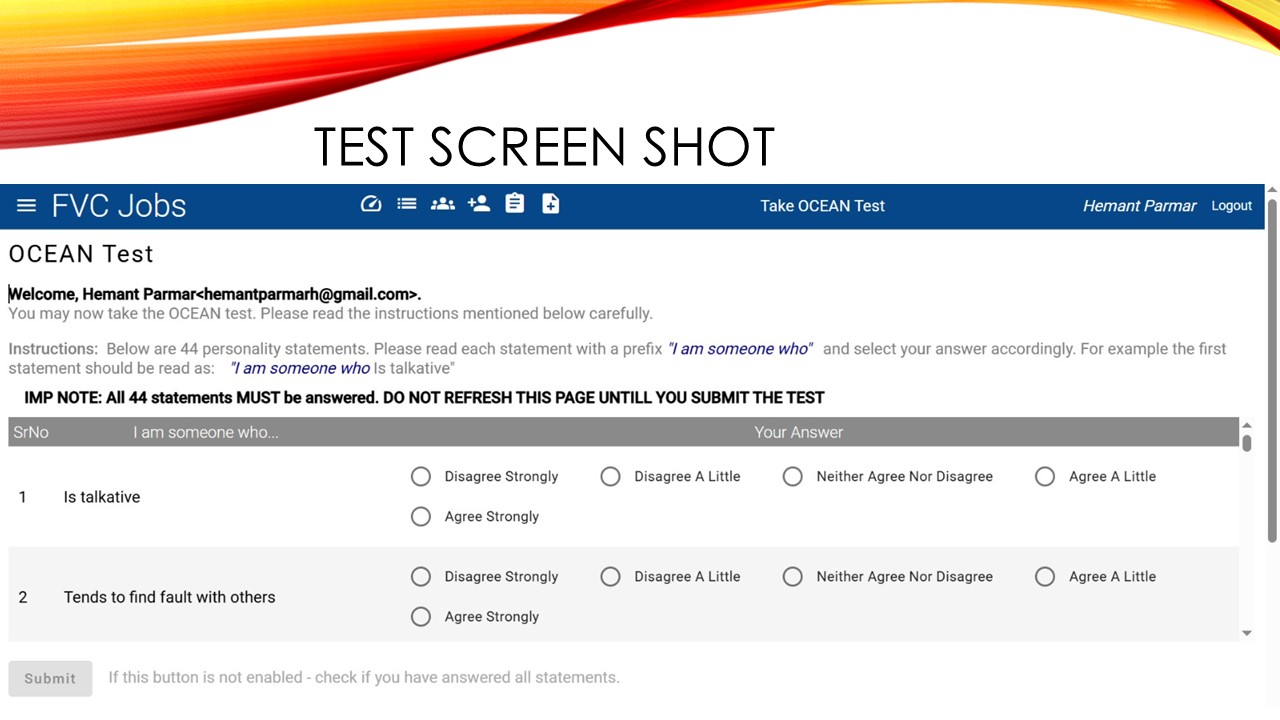Viewport: 1280px width, 720px height.
Task: Click the table scroll up arrow
Action: pyautogui.click(x=1247, y=426)
